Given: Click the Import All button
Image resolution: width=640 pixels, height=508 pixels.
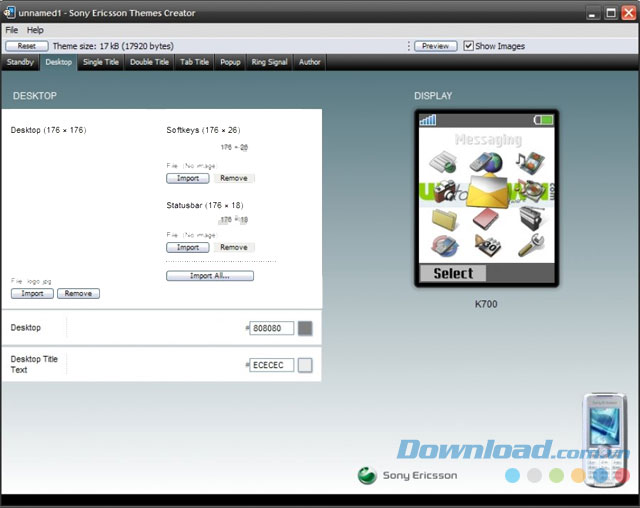Looking at the screenshot, I should [x=210, y=276].
